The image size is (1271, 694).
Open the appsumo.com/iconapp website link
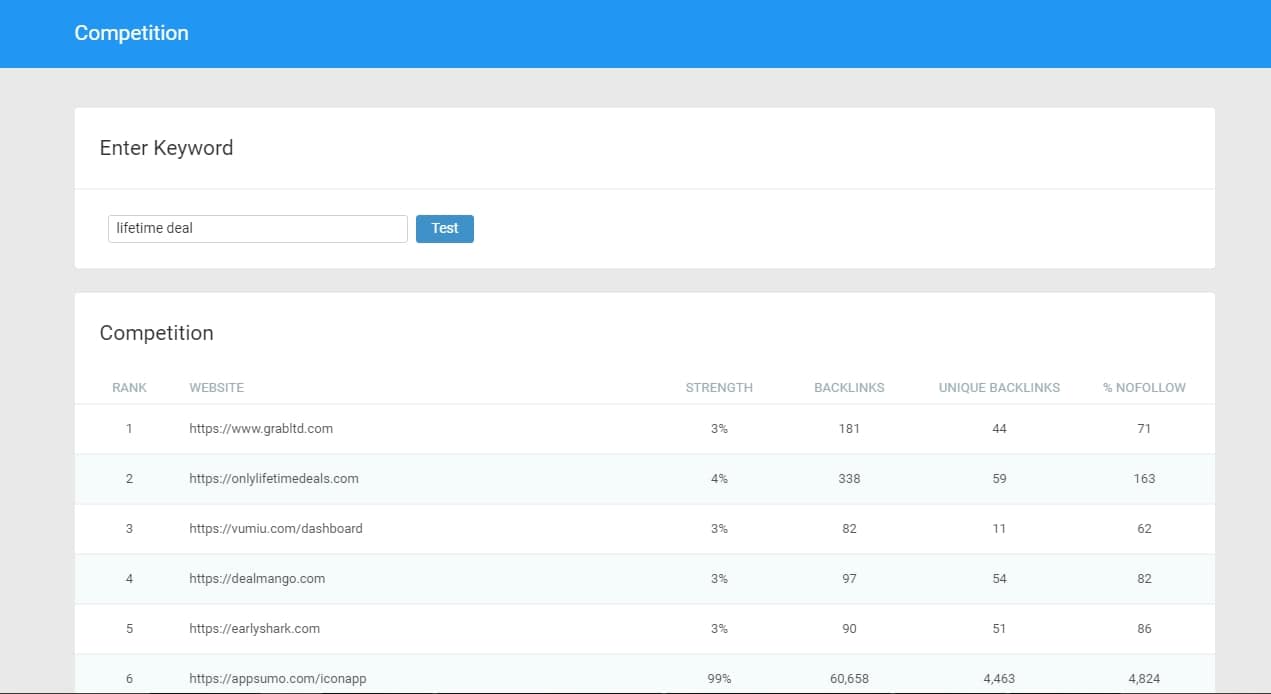(x=278, y=679)
